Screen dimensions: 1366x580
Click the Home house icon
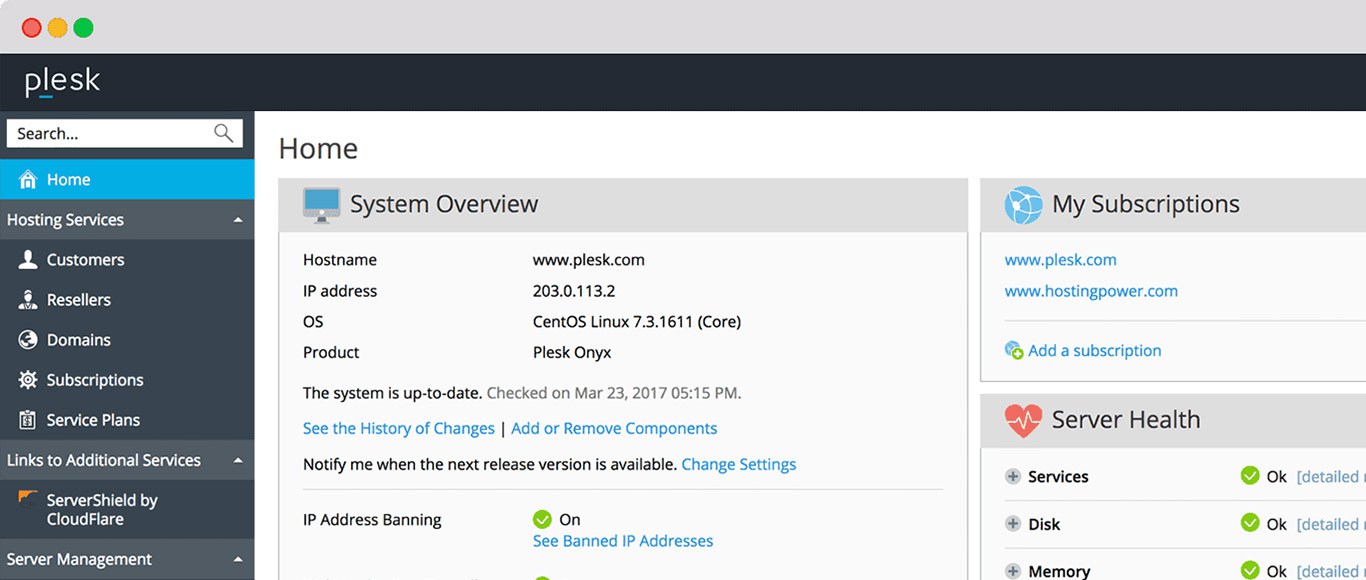[x=28, y=180]
